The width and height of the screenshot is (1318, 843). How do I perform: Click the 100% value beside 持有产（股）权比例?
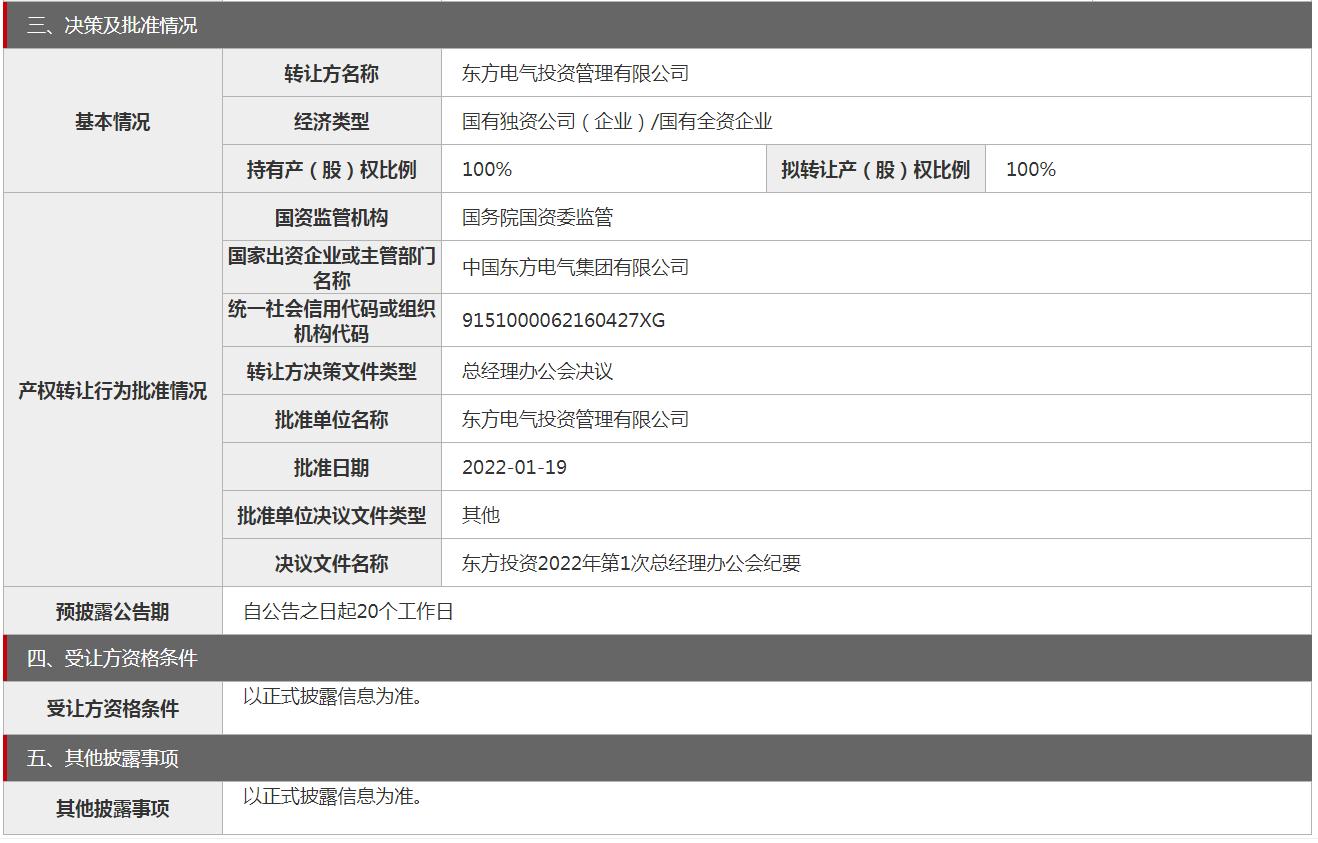(x=487, y=169)
